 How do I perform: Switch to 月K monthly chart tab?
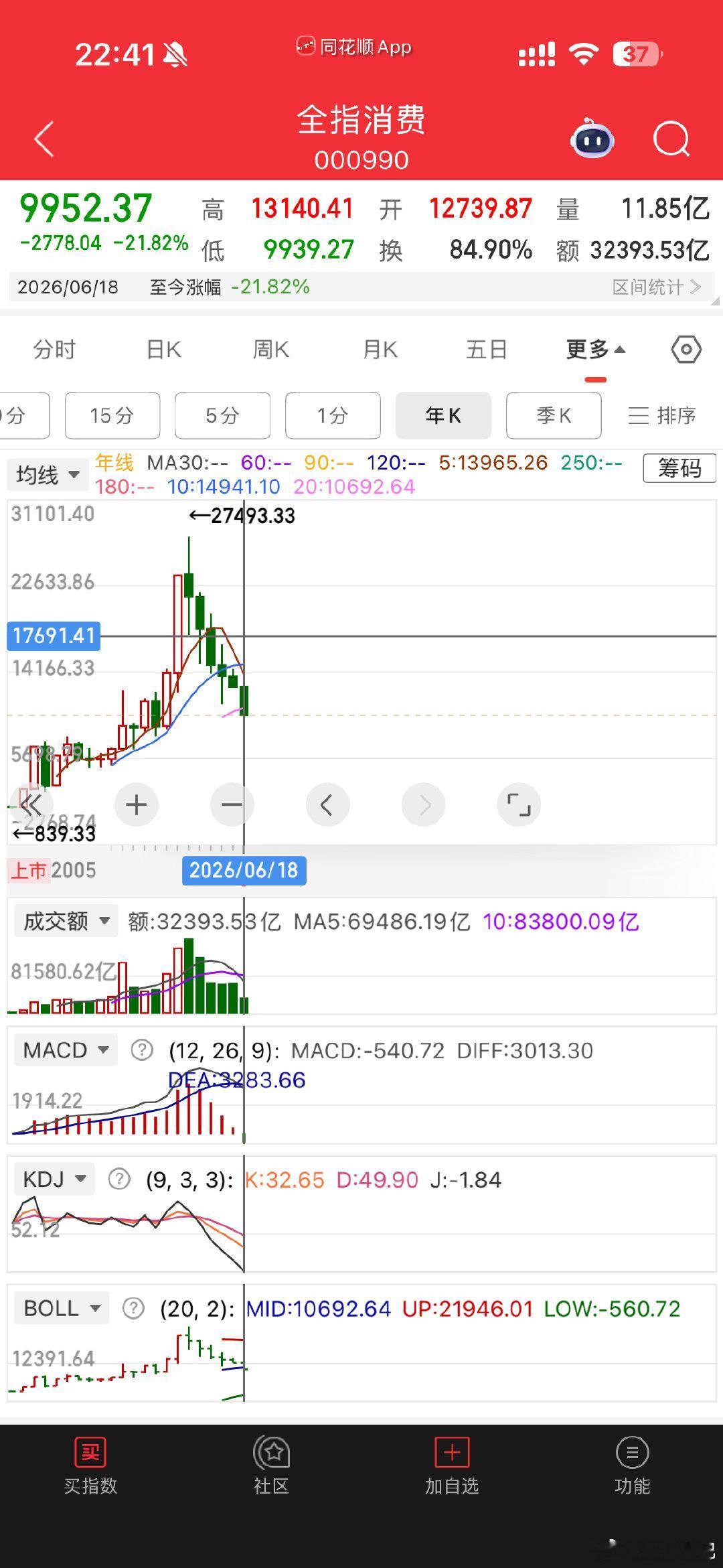point(380,350)
